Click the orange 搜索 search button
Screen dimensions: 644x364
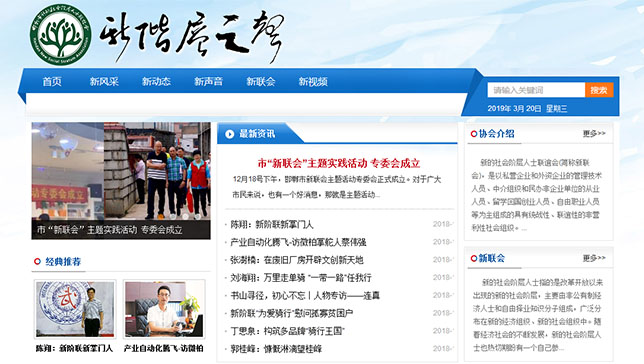point(599,90)
